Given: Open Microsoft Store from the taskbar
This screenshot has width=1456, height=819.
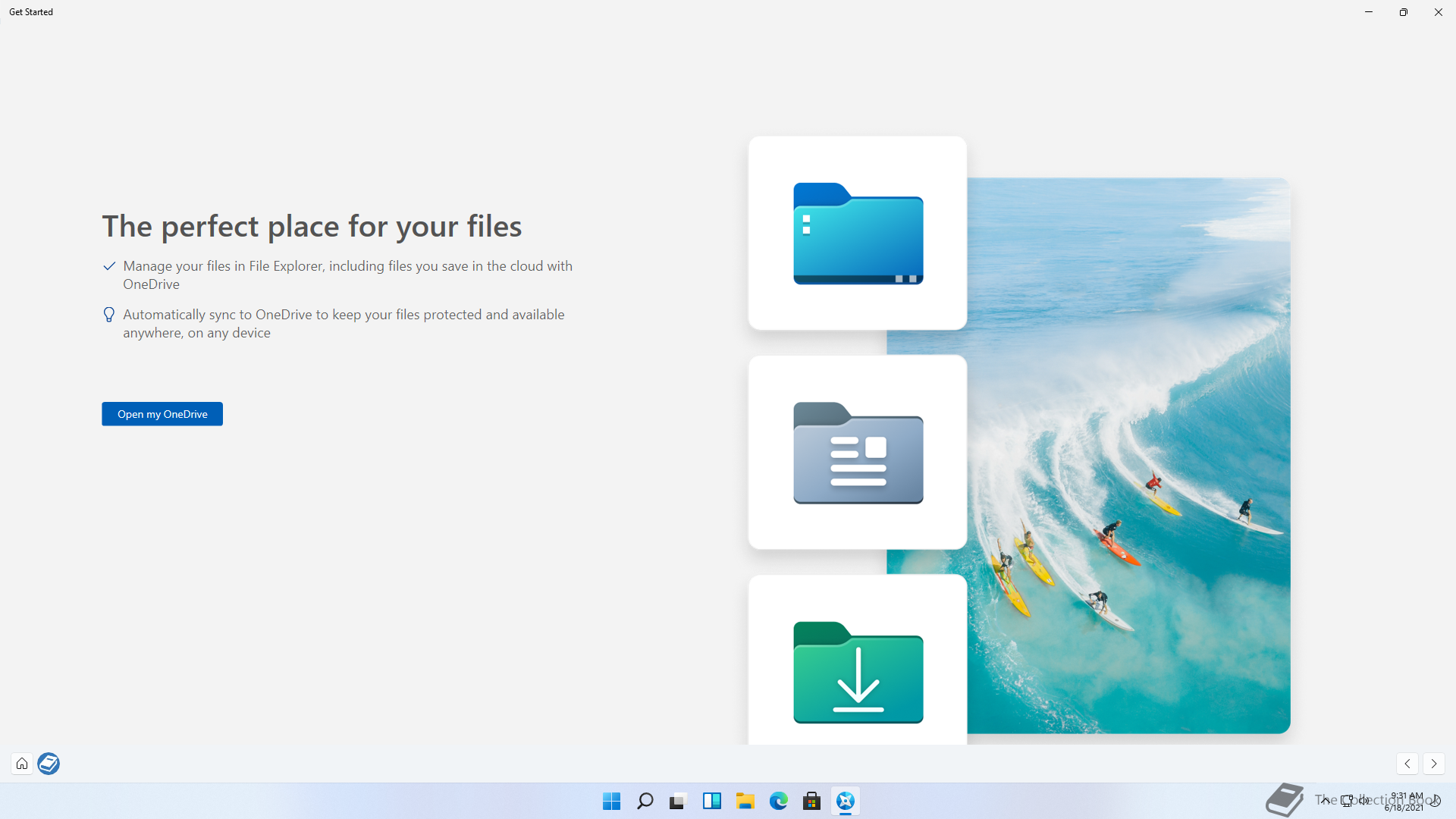Looking at the screenshot, I should click(811, 802).
